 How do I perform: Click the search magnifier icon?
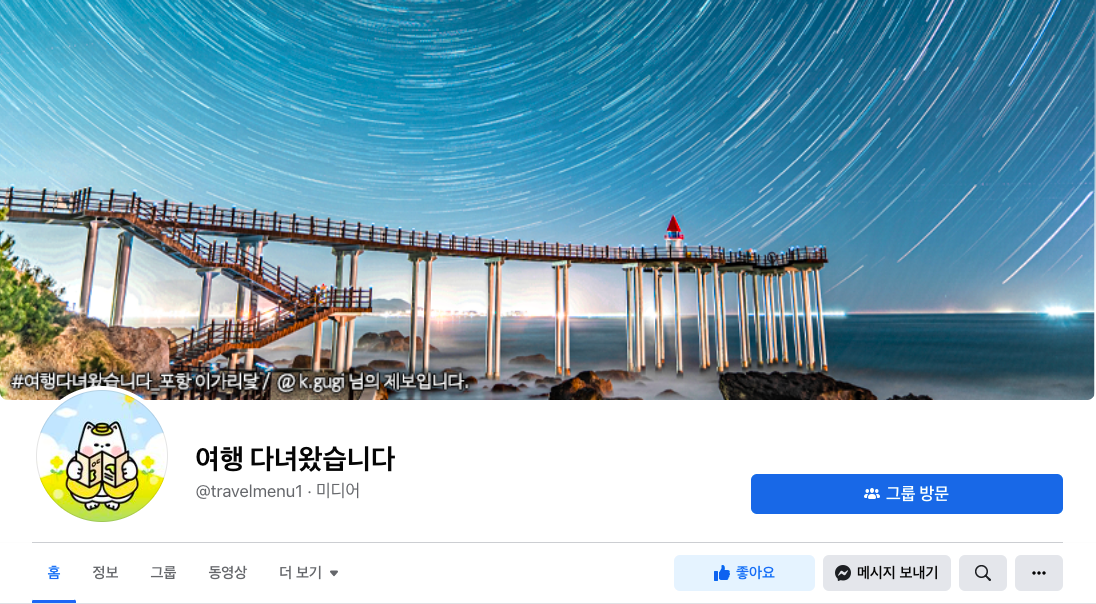[983, 573]
